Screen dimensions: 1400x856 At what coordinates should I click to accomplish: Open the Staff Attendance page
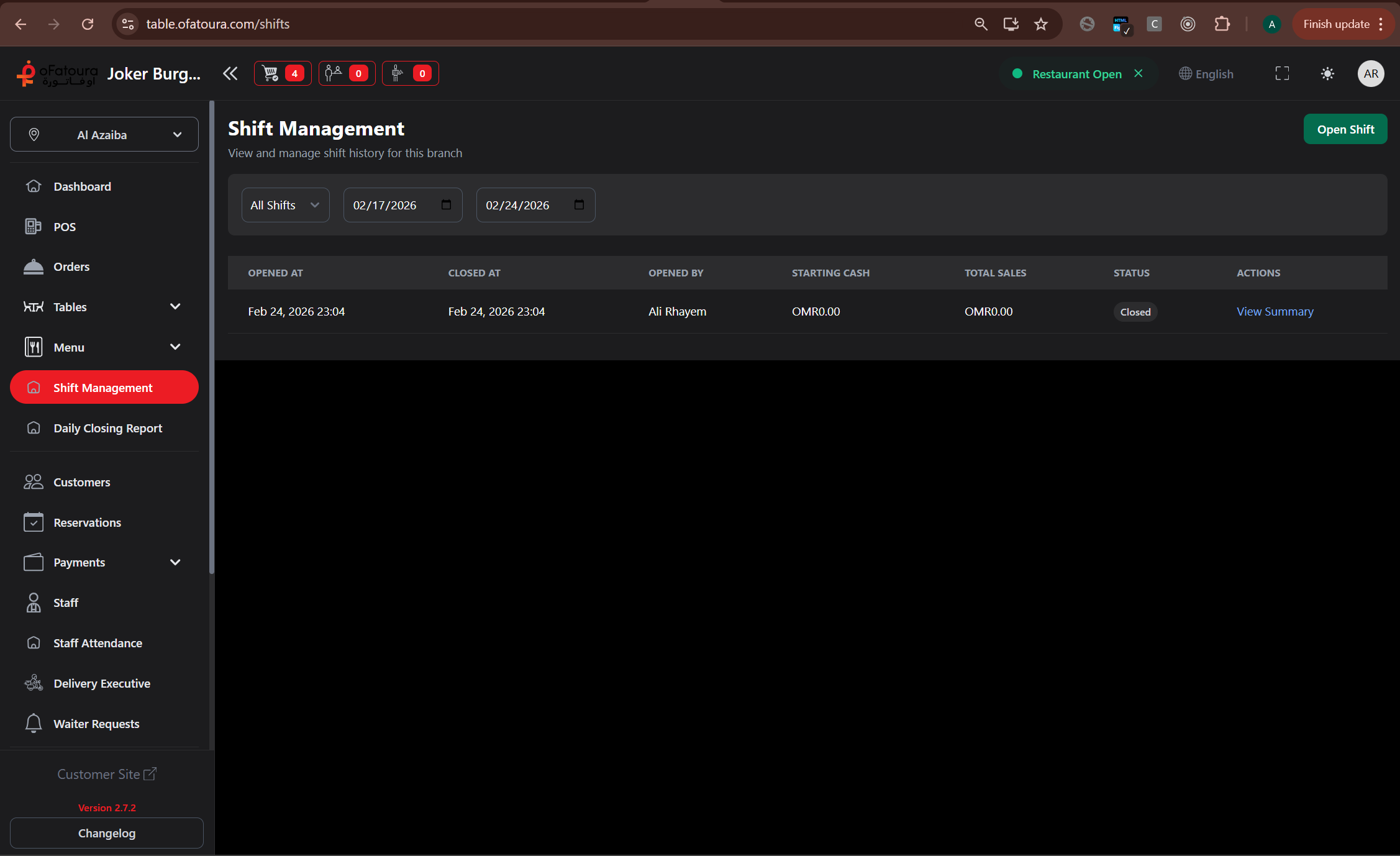click(98, 643)
